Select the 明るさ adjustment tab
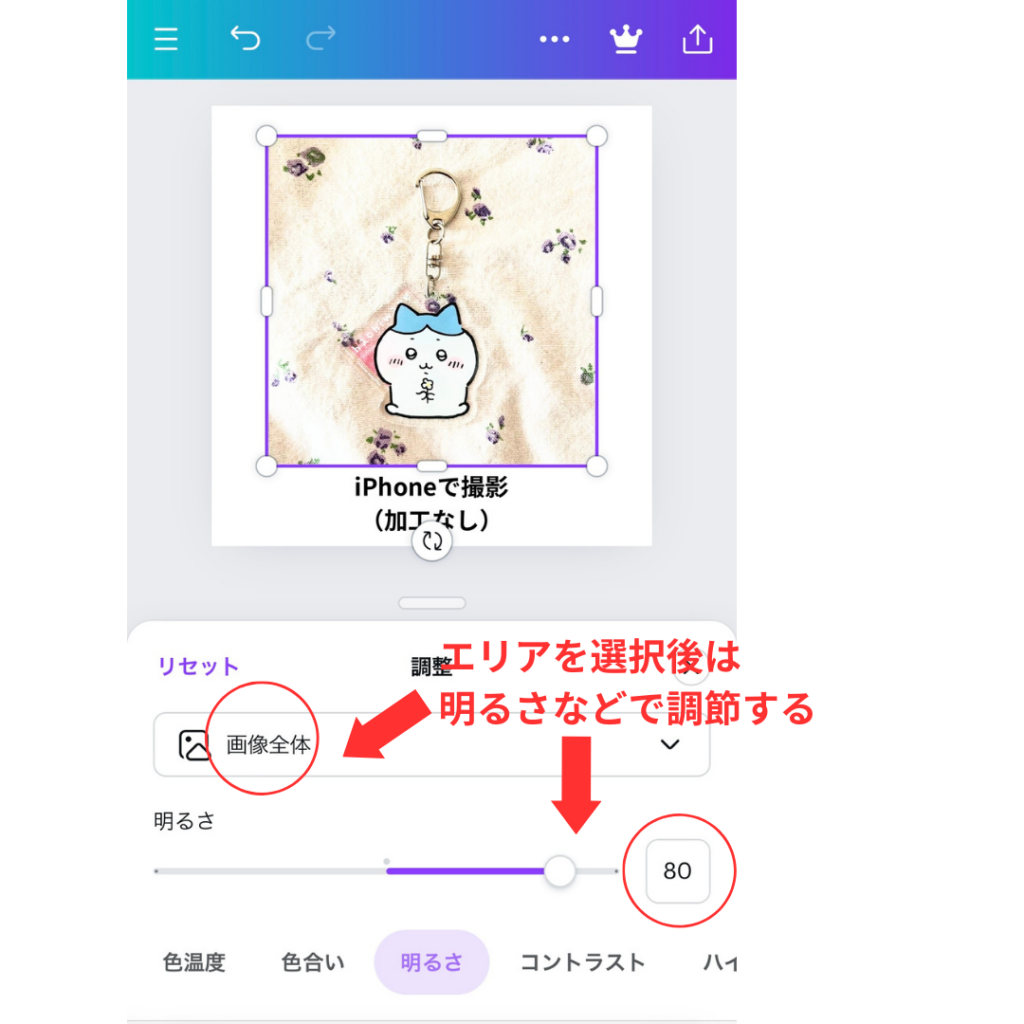Screen dimensions: 1024x1024 pos(432,963)
